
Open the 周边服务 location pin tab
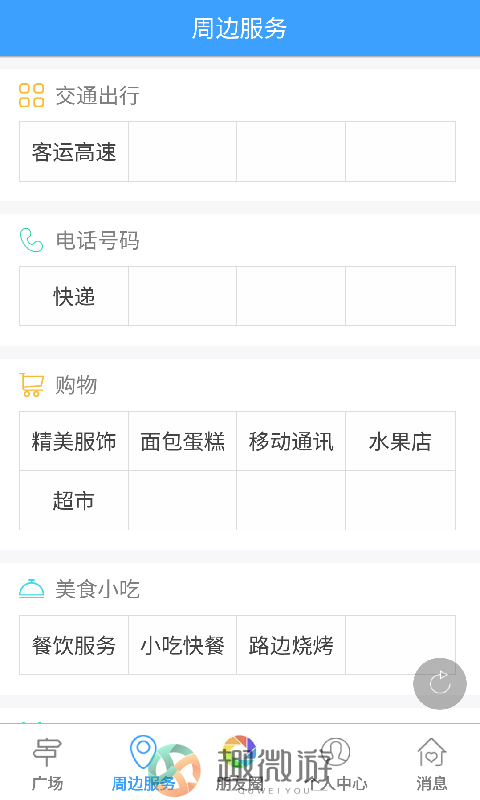[143, 764]
